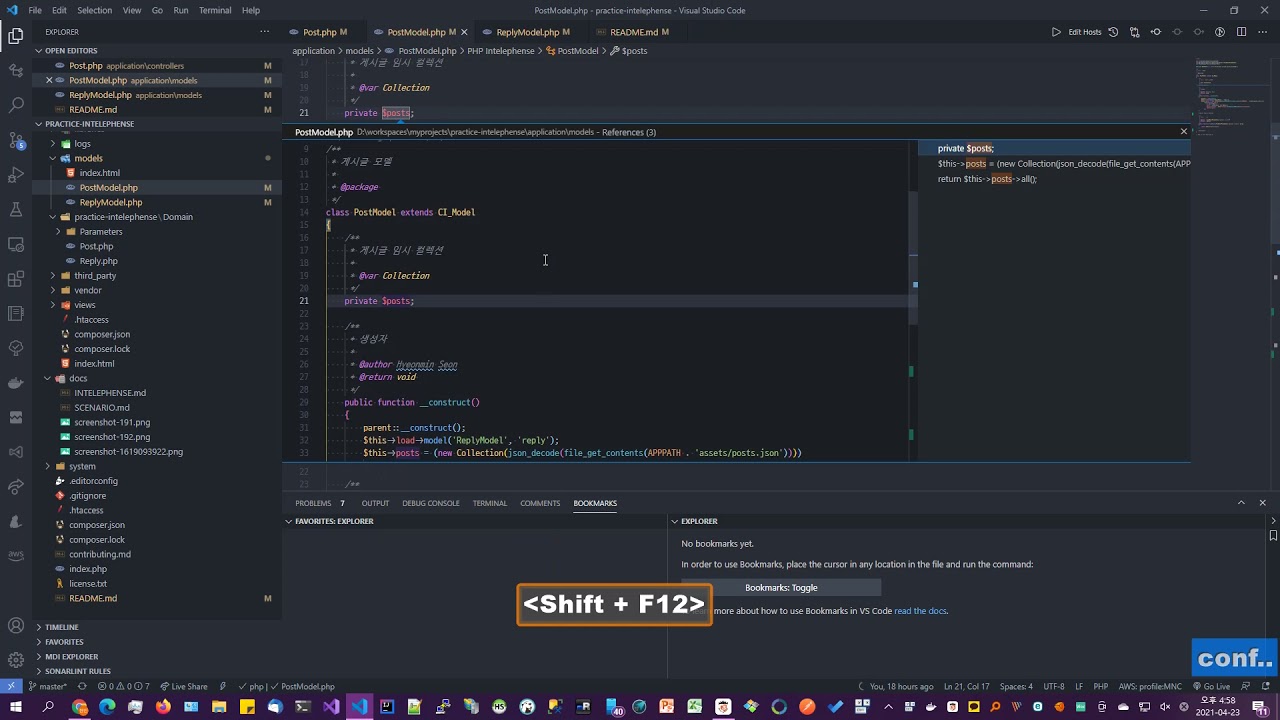Open the Docker whale view
Image resolution: width=1280 pixels, height=720 pixels.
(x=16, y=383)
